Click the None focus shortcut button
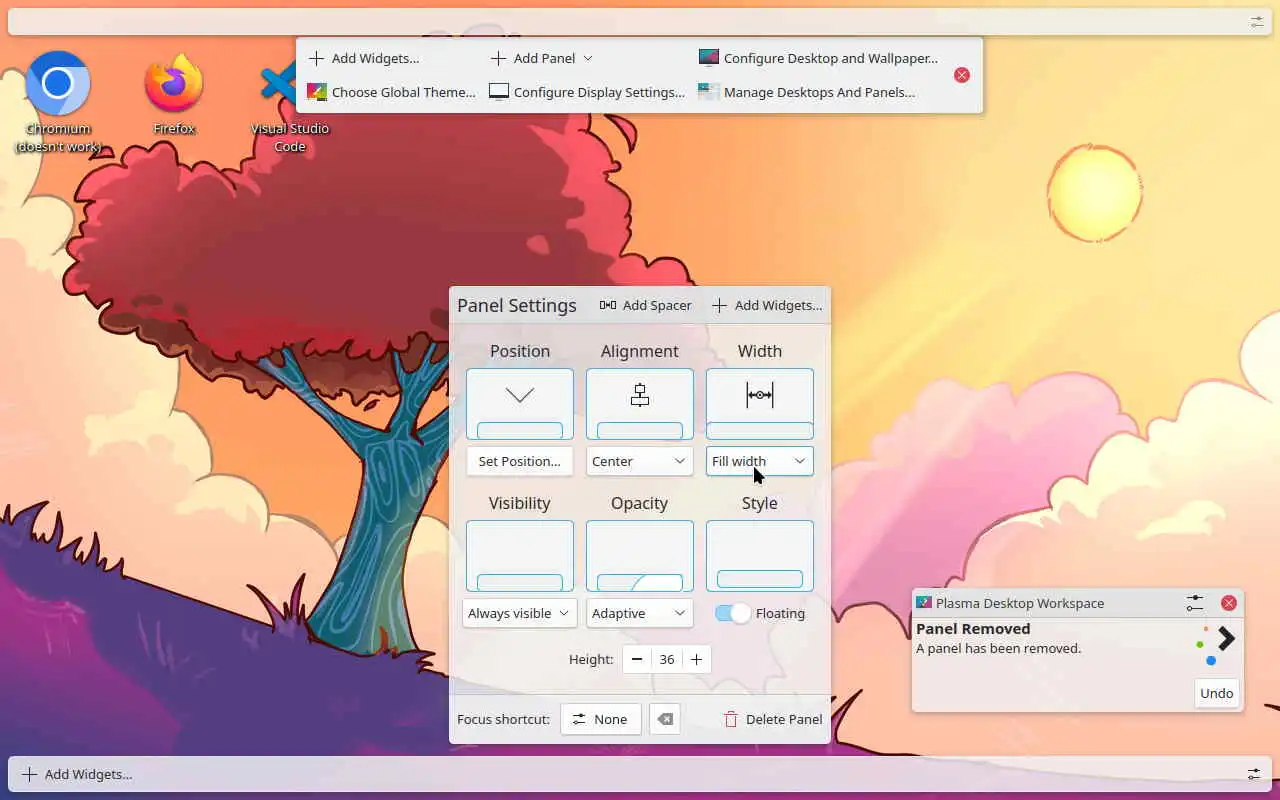This screenshot has width=1280, height=800. (601, 719)
